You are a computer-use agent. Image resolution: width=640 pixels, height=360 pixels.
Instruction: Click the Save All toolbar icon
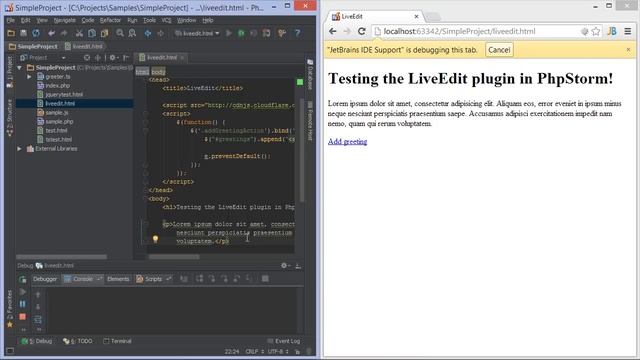click(x=23, y=33)
